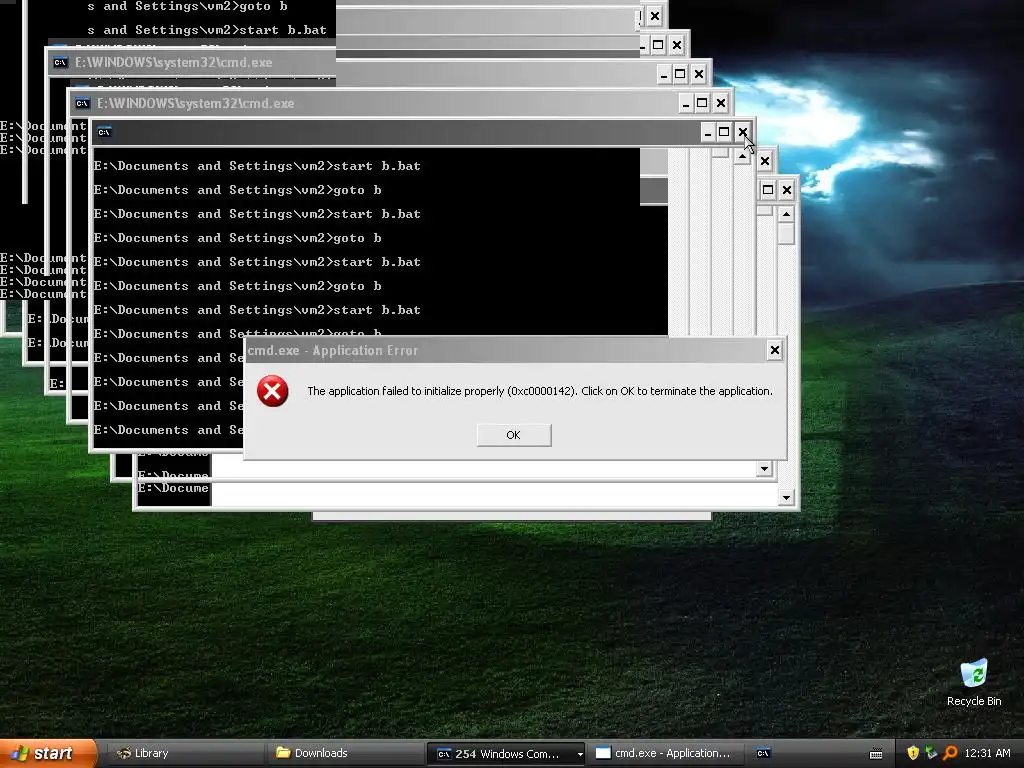Image resolution: width=1024 pixels, height=768 pixels.
Task: Maximize the rightmost background cmd window
Action: click(x=768, y=190)
